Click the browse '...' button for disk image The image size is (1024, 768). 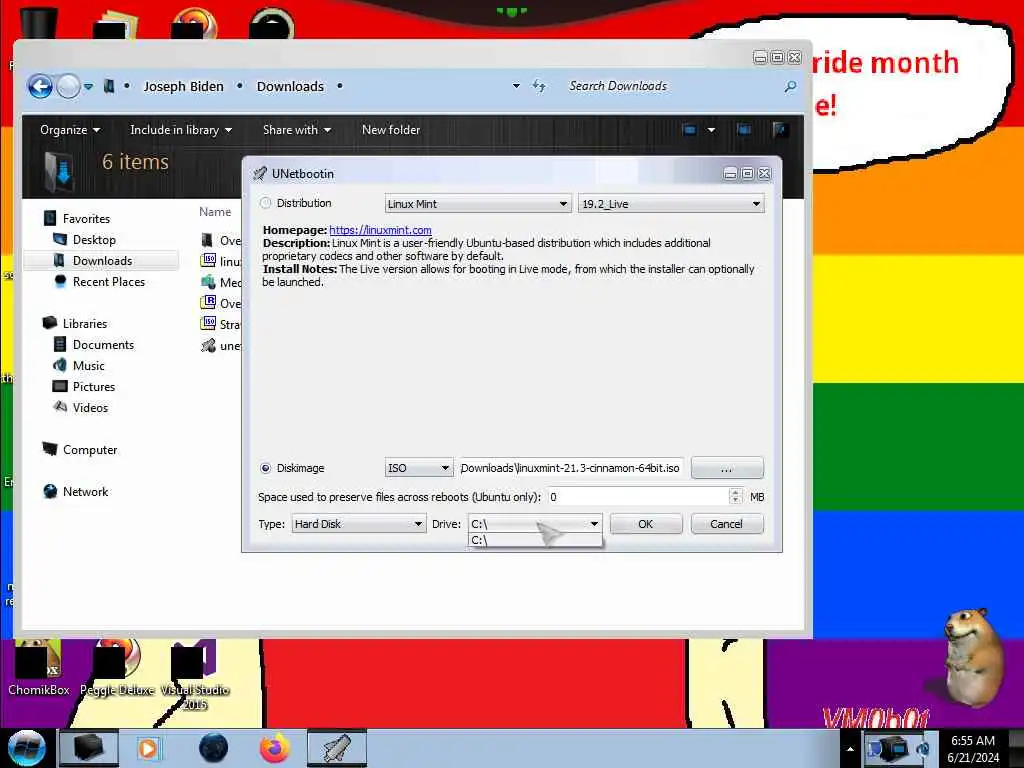click(727, 468)
